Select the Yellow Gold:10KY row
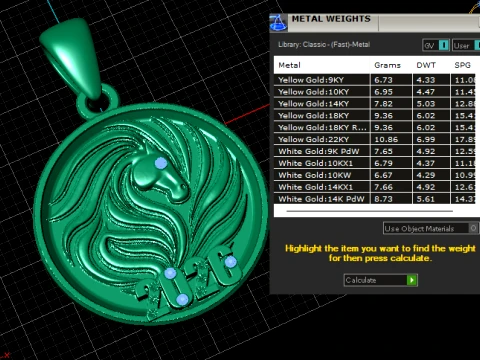This screenshot has height=360, width=480. click(374, 92)
